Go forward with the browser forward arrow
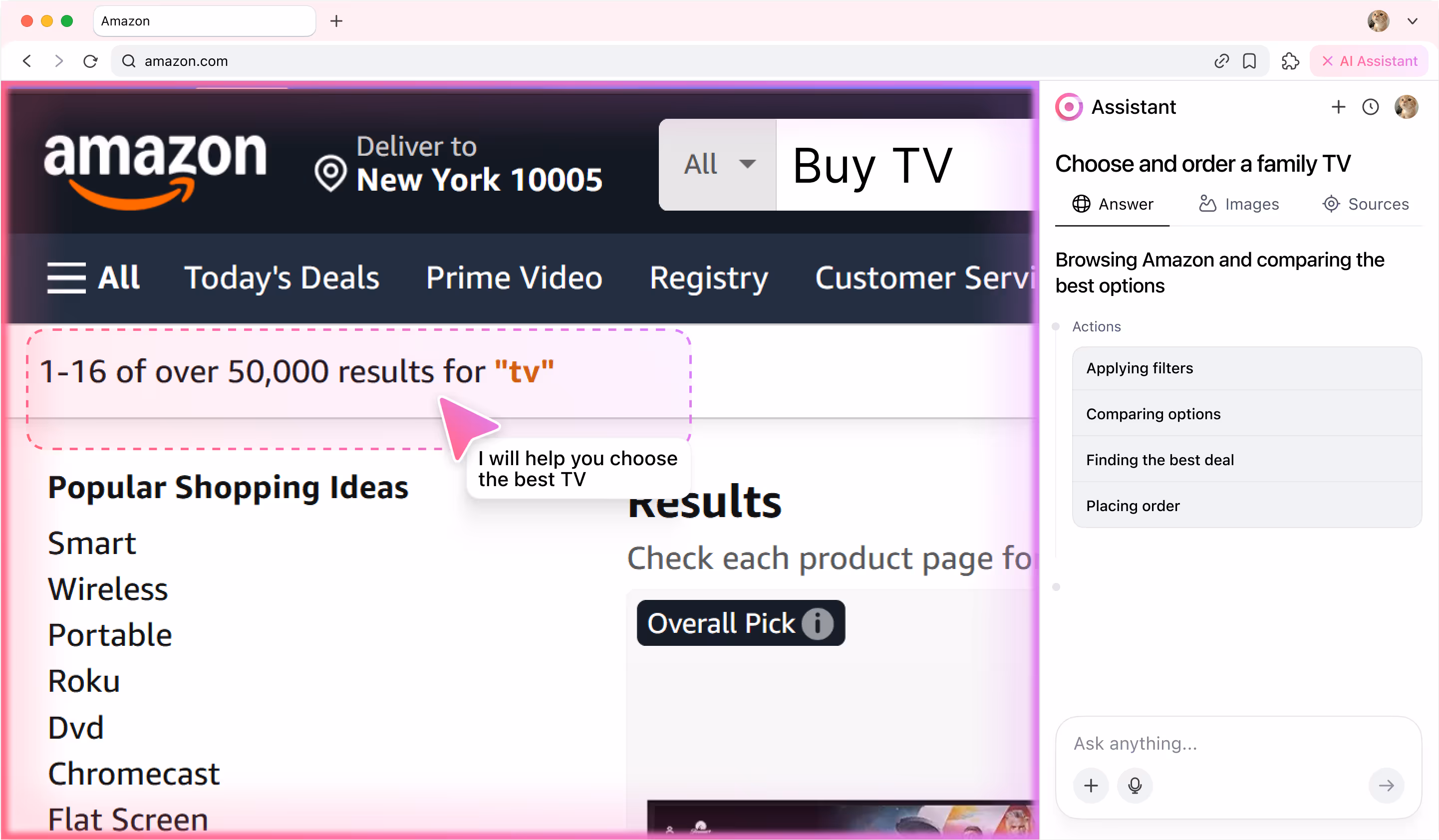 pyautogui.click(x=59, y=61)
